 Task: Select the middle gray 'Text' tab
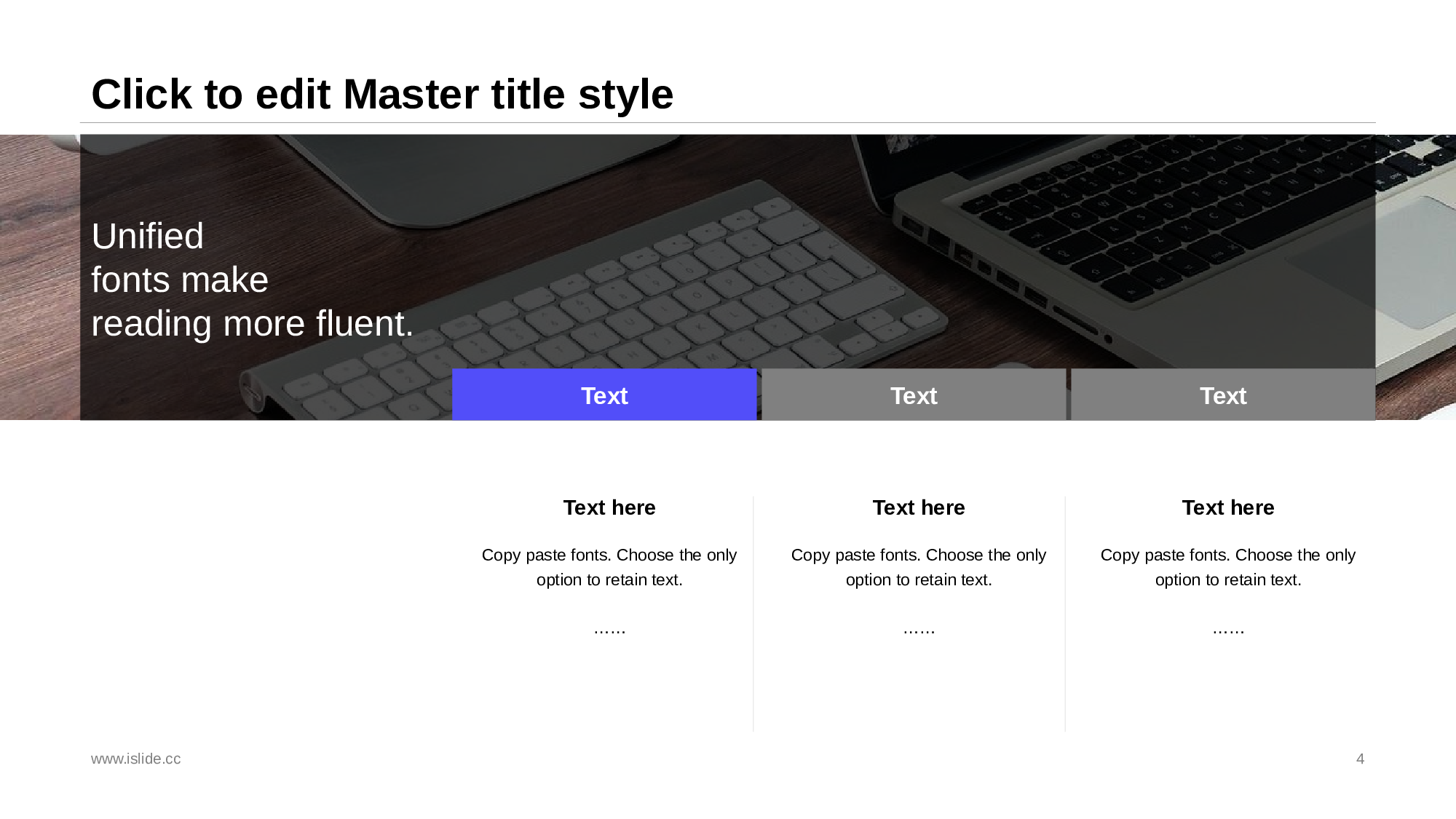point(914,395)
